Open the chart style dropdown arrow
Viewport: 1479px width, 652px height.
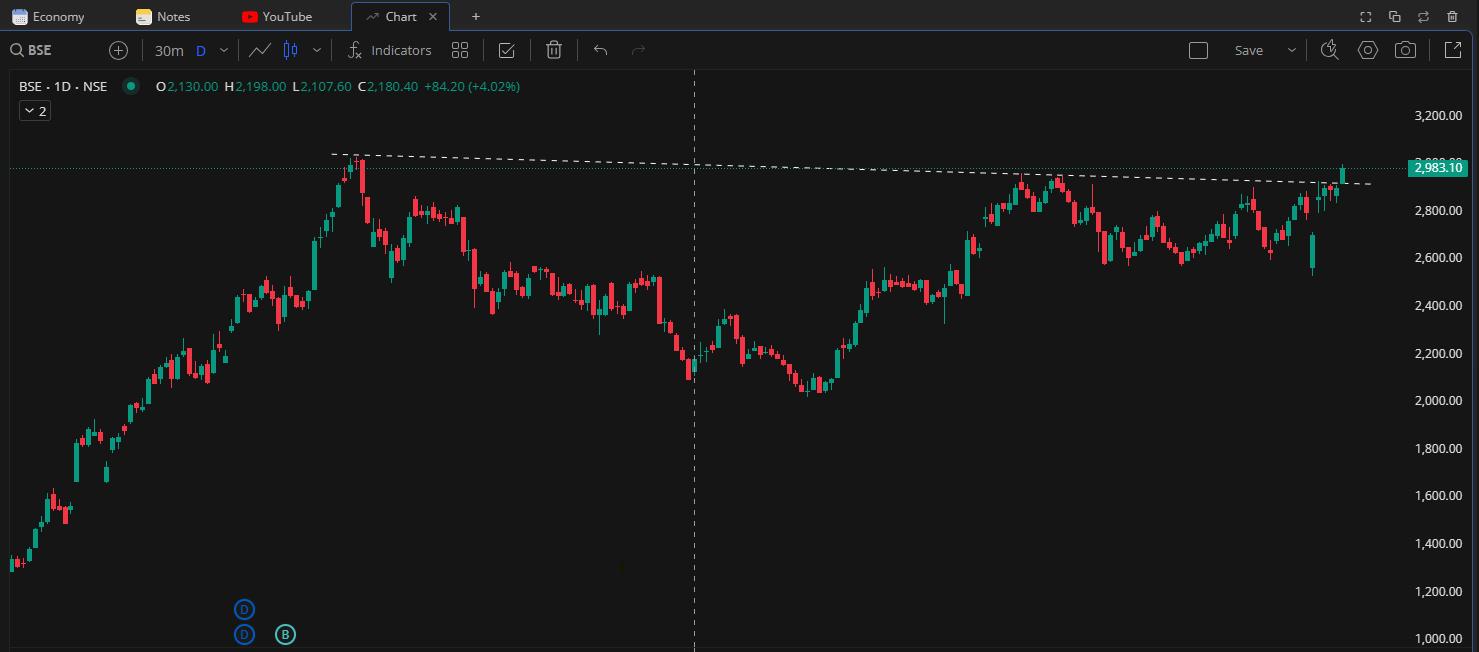pos(317,50)
